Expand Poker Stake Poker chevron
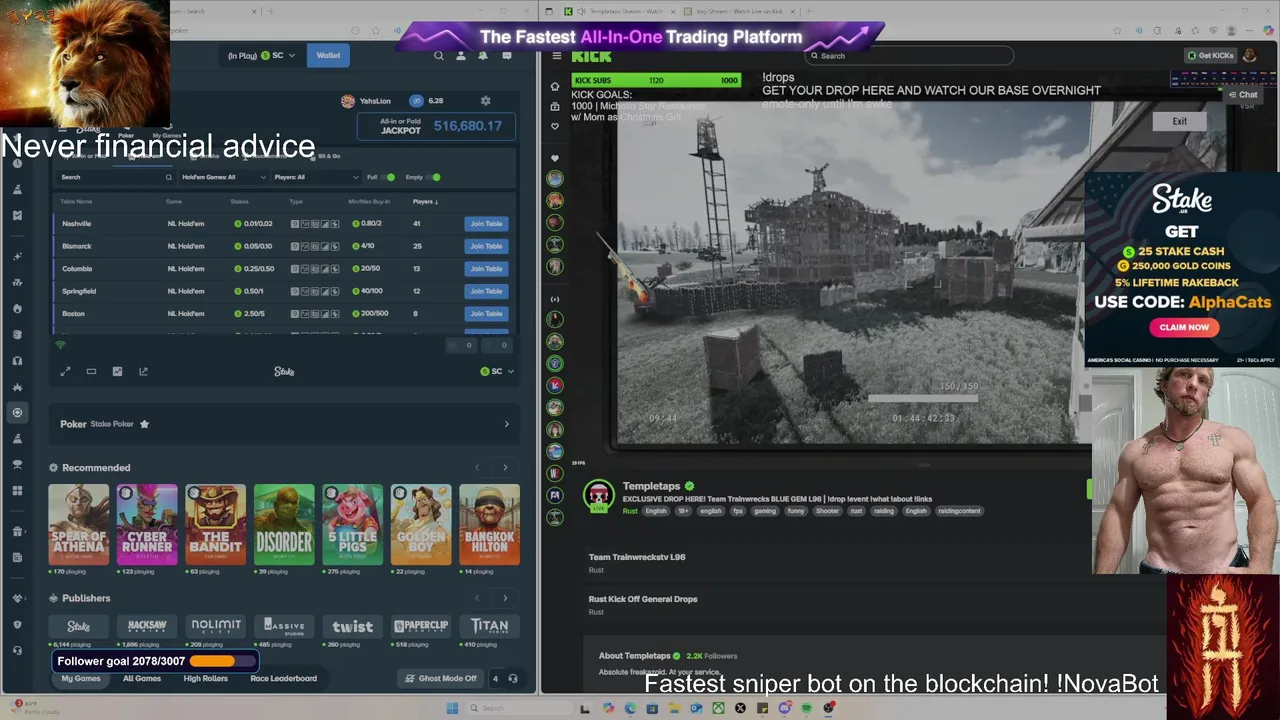This screenshot has width=1280, height=720. tap(506, 424)
